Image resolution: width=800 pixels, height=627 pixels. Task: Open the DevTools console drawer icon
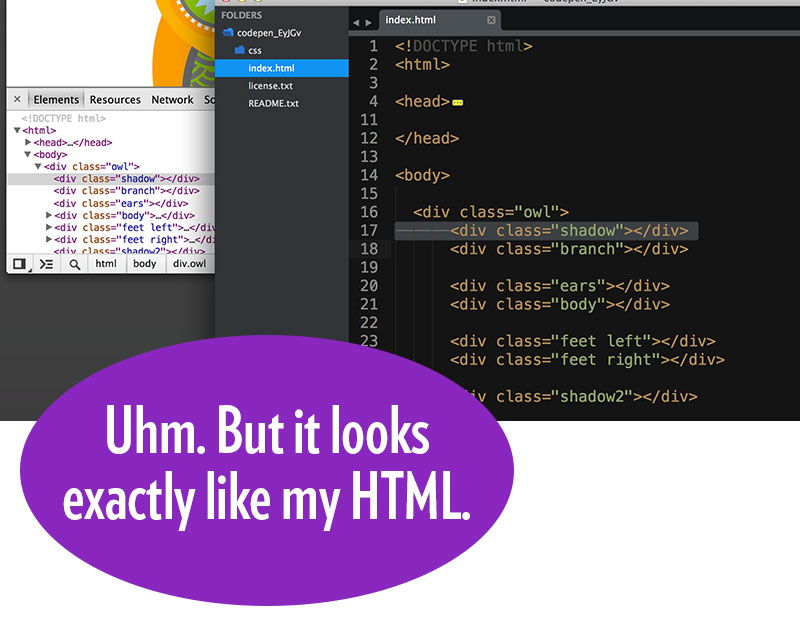coord(46,264)
